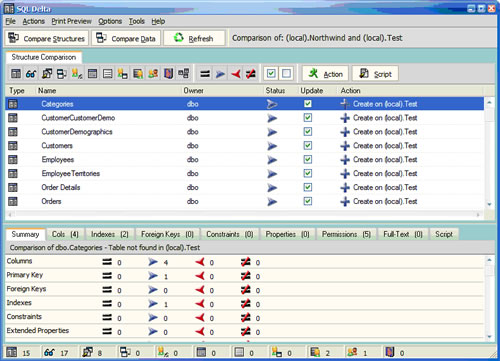Screen dimensions: 500x361
Task: Show identical objects with equal-sign filter
Action: pyautogui.click(x=205, y=74)
